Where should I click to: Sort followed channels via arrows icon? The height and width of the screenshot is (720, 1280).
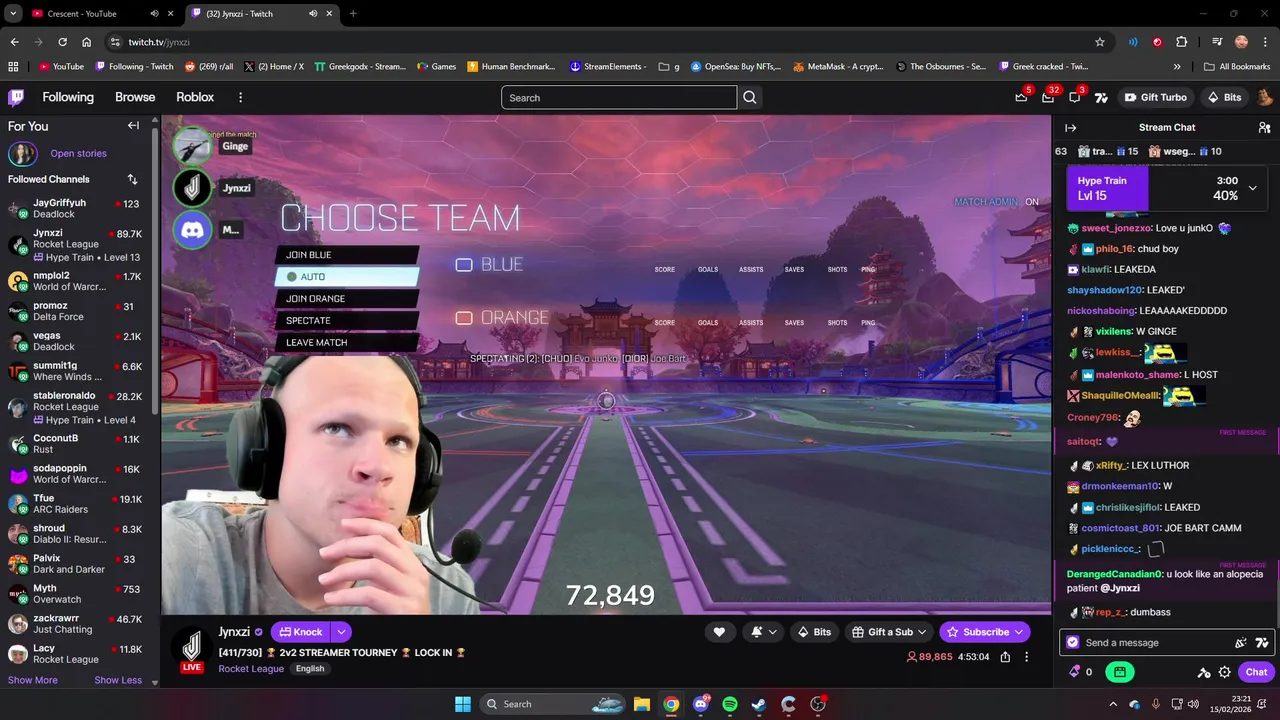click(x=132, y=179)
